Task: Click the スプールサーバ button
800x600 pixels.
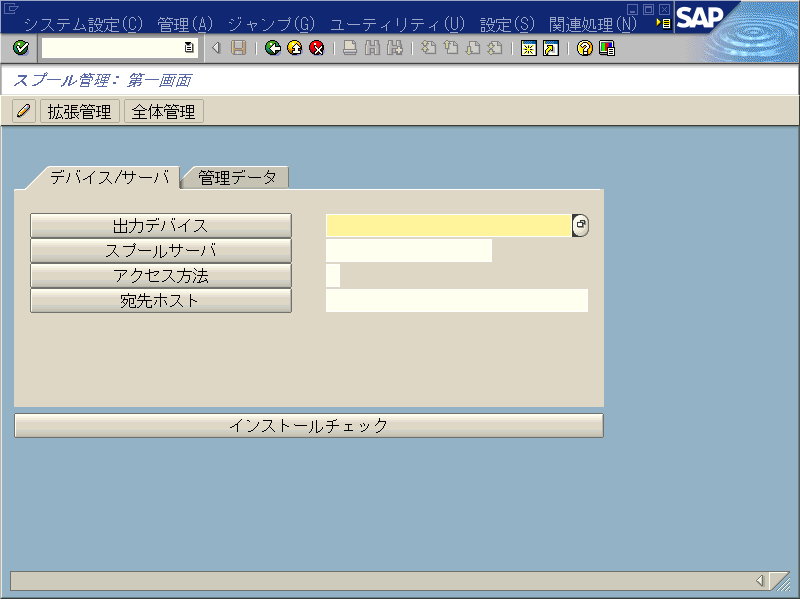Action: tap(161, 251)
